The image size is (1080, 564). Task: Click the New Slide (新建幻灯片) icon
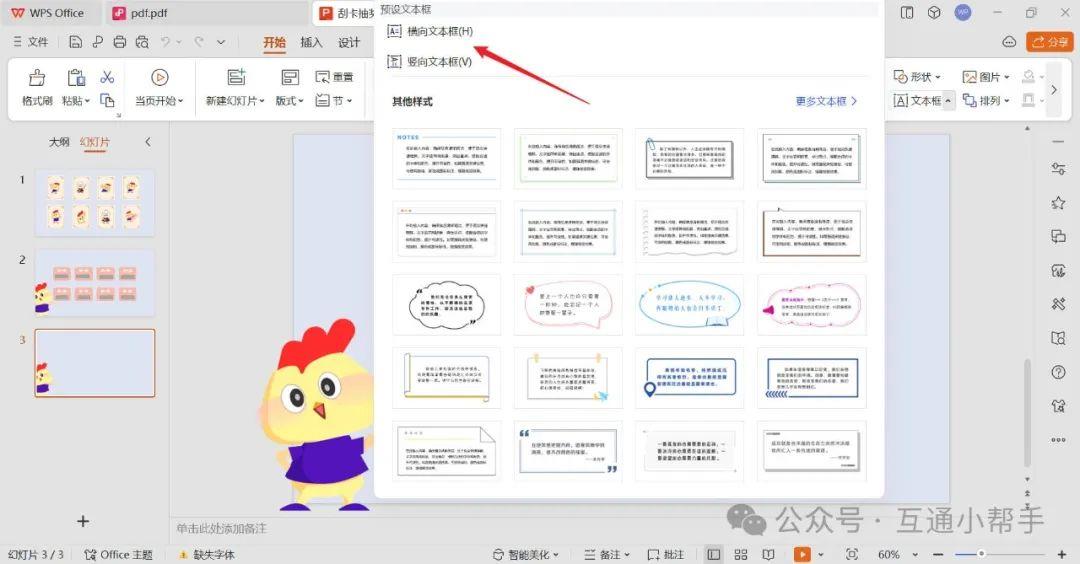(x=236, y=77)
